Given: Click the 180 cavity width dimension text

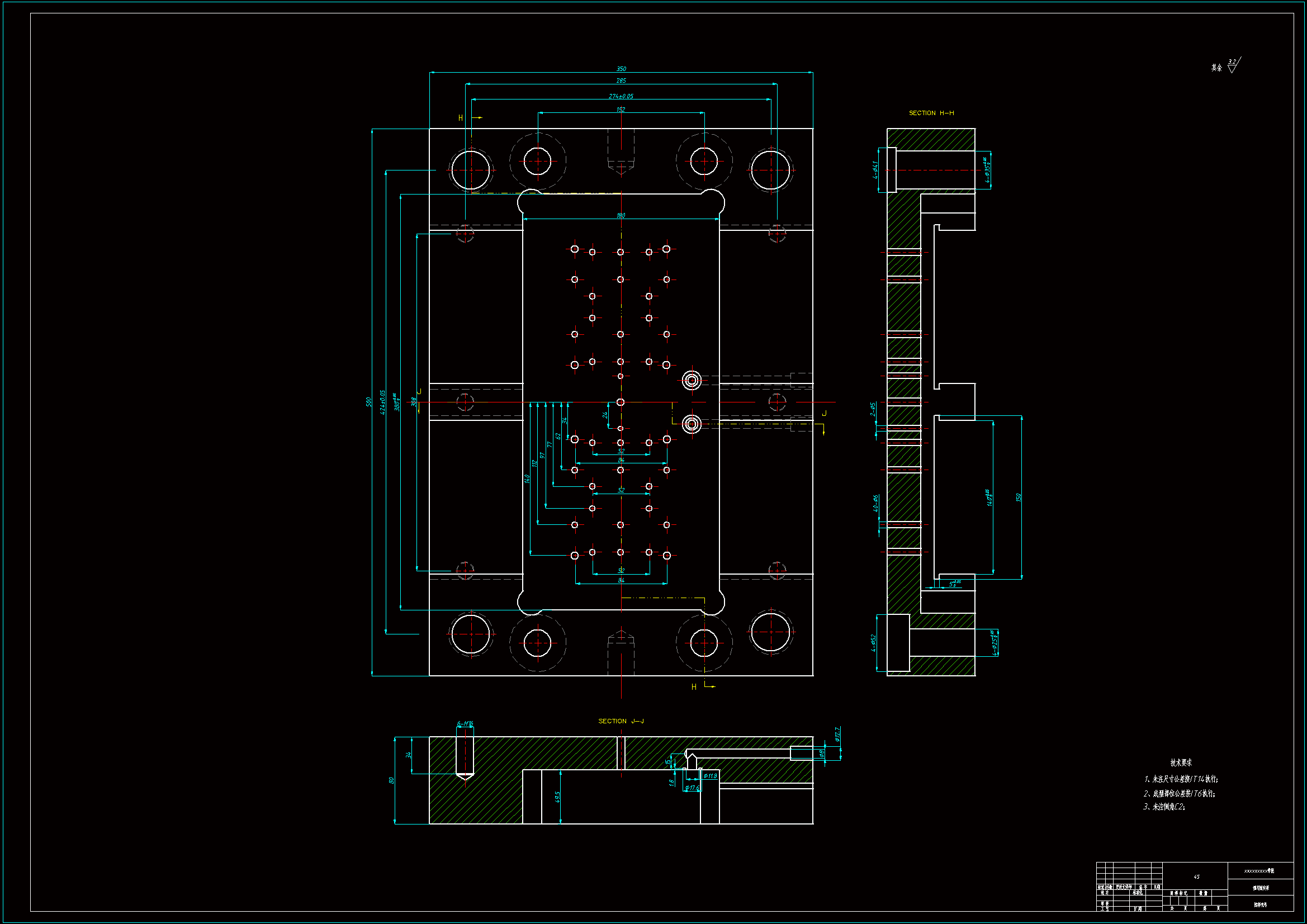Looking at the screenshot, I should pyautogui.click(x=621, y=216).
